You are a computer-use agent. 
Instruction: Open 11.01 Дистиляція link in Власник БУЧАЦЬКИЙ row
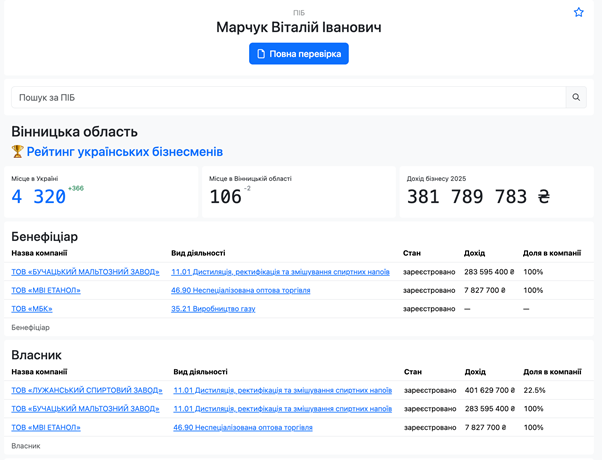point(283,409)
